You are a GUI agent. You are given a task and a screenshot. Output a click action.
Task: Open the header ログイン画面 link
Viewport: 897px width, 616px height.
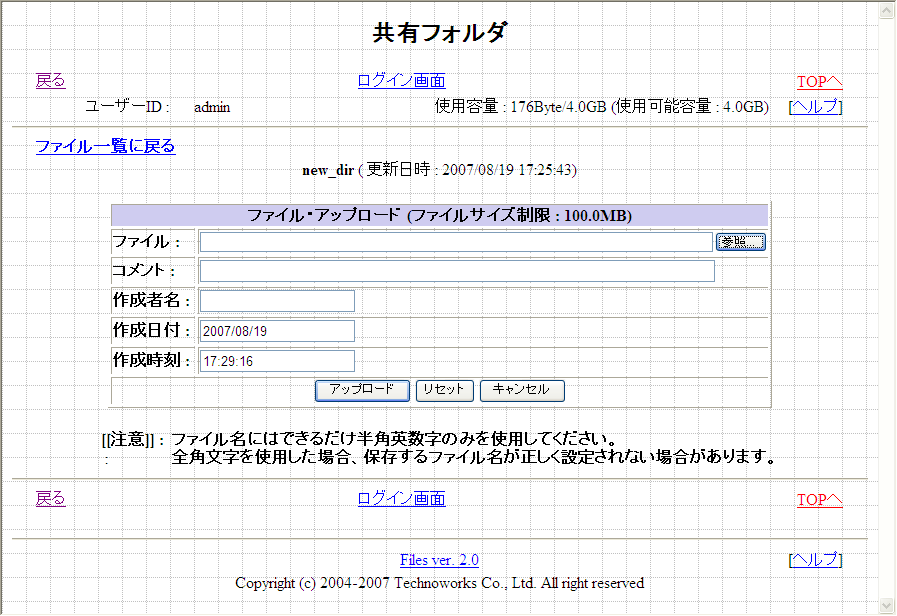401,81
